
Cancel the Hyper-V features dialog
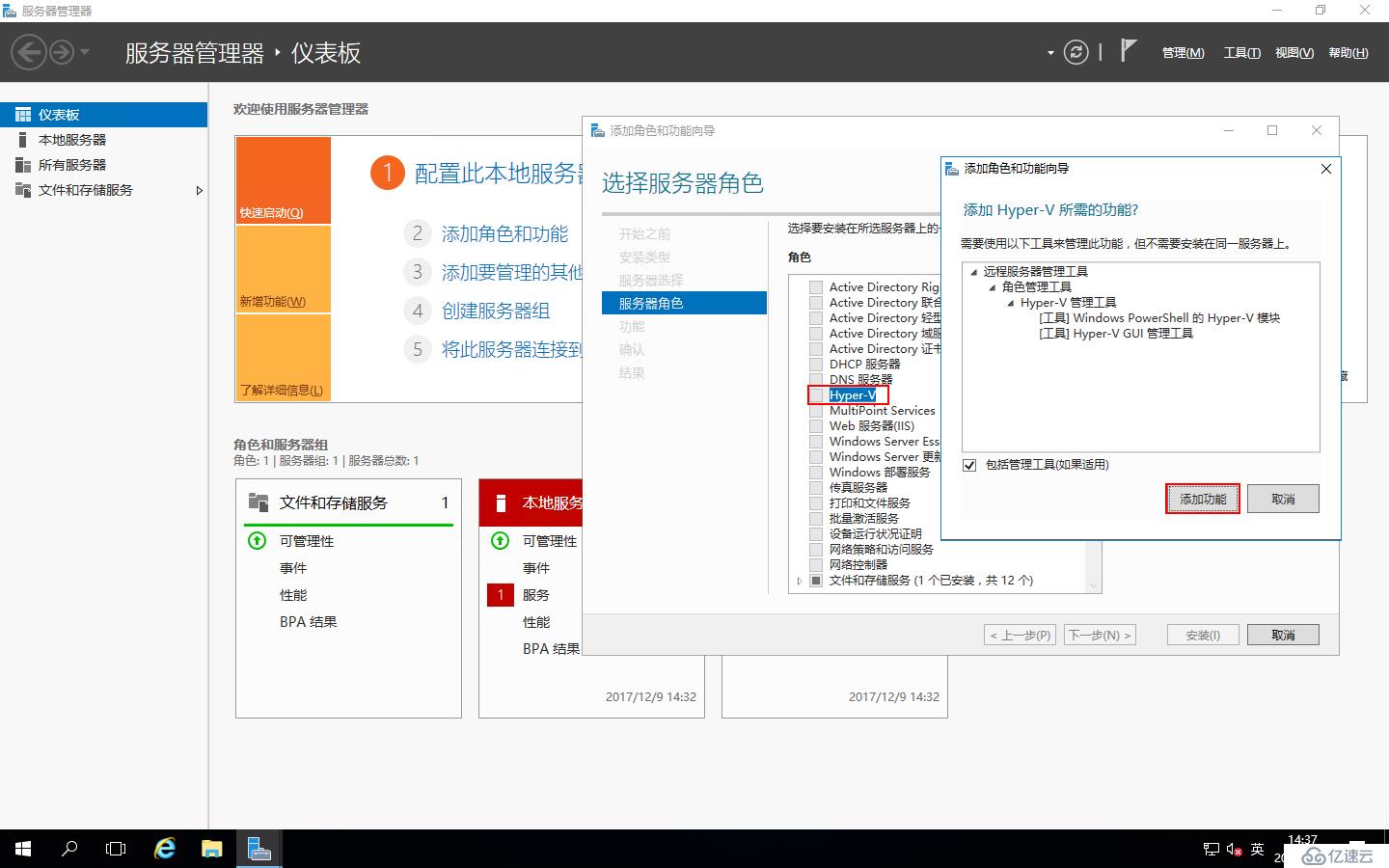click(x=1283, y=499)
